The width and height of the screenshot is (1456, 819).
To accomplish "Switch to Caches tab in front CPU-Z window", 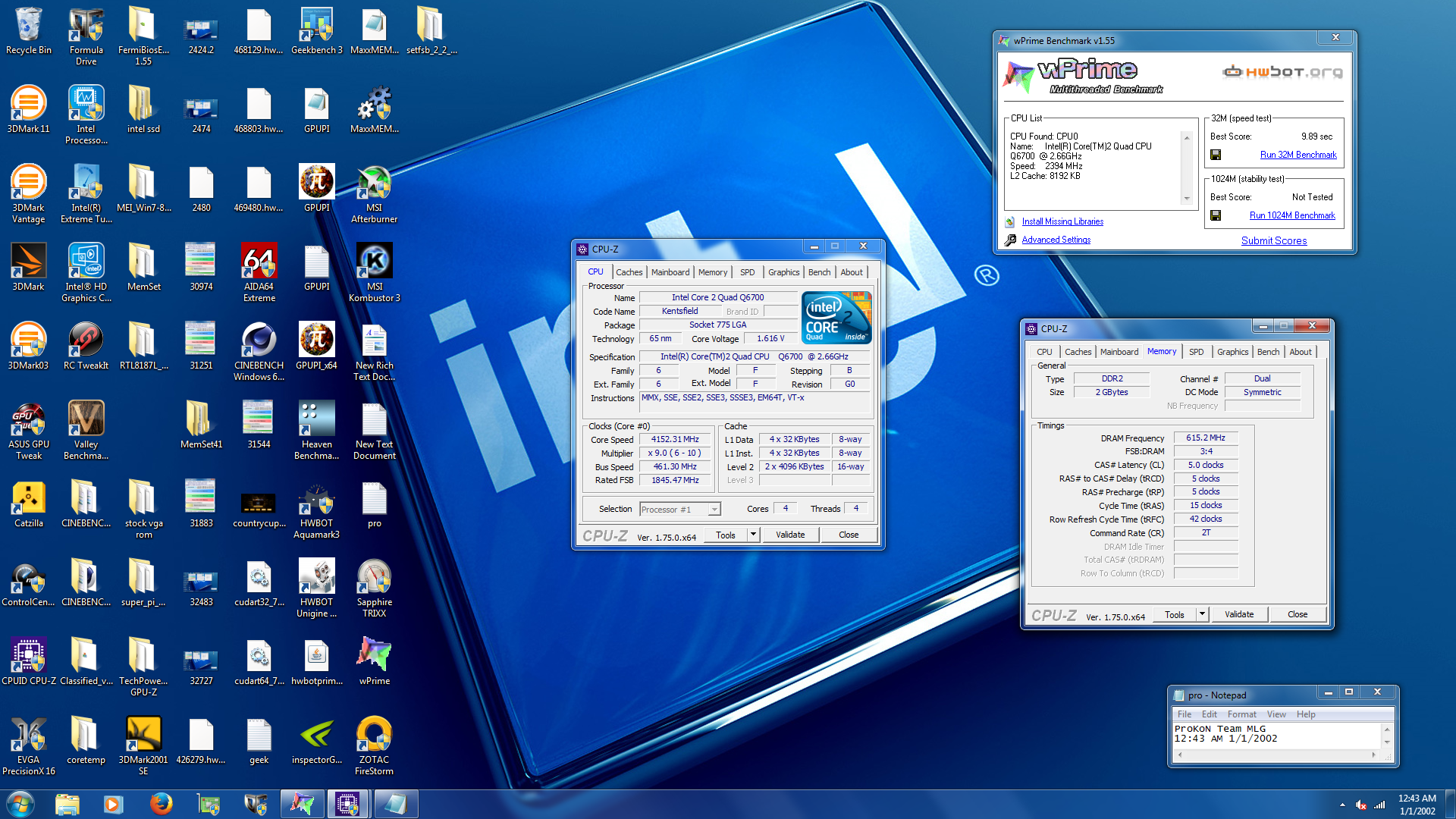I will pyautogui.click(x=629, y=272).
